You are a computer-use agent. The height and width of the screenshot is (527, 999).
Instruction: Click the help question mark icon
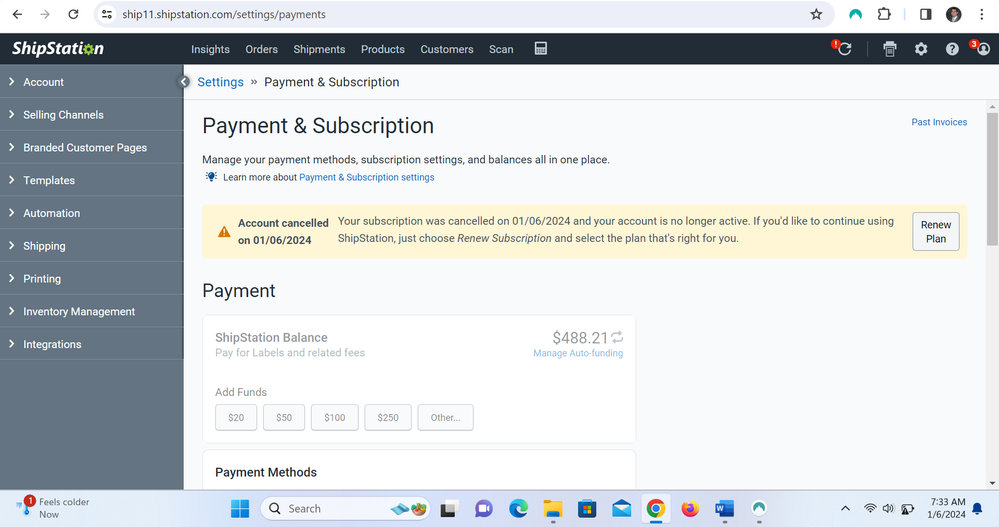coord(952,49)
